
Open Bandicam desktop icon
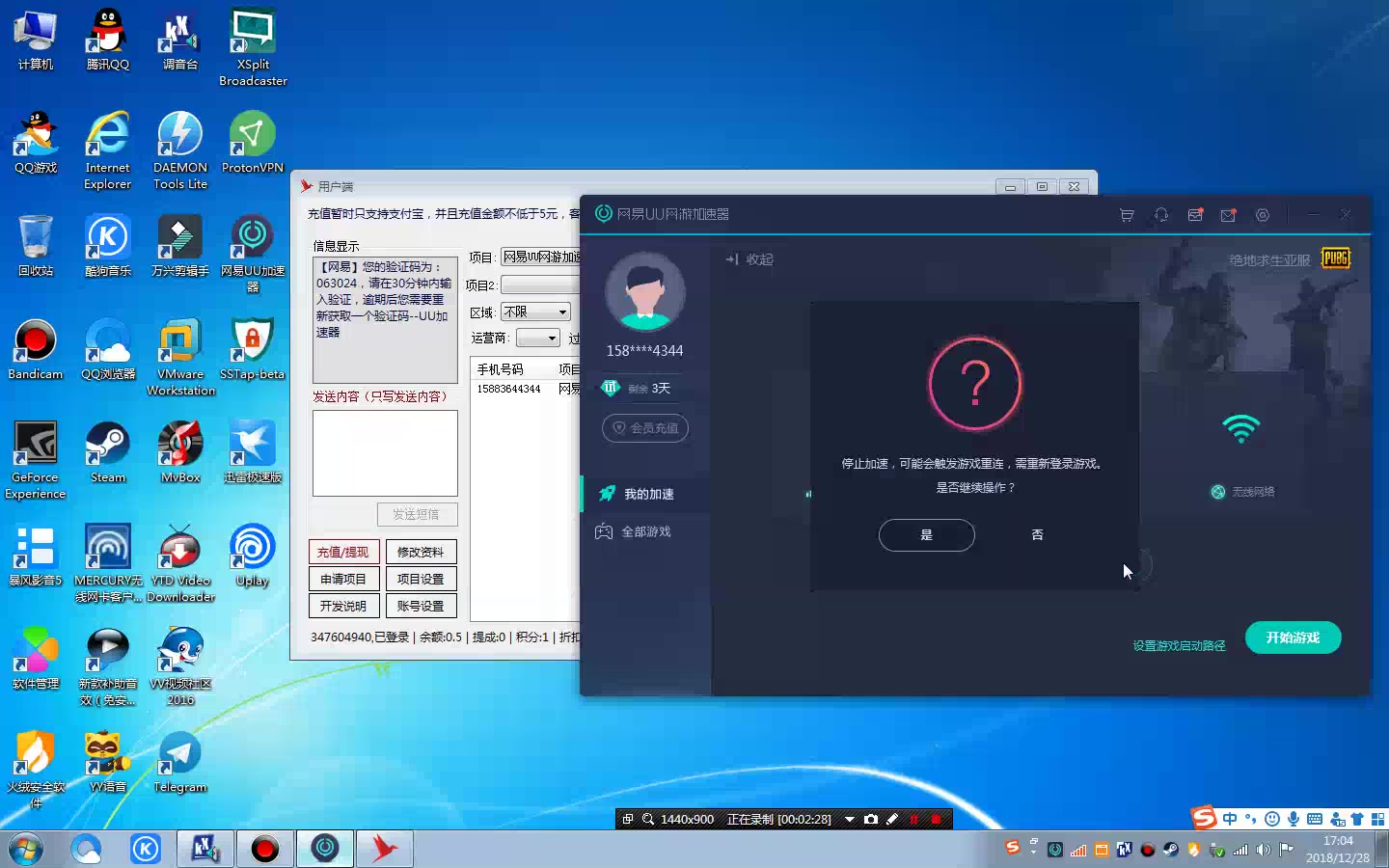pos(36,349)
